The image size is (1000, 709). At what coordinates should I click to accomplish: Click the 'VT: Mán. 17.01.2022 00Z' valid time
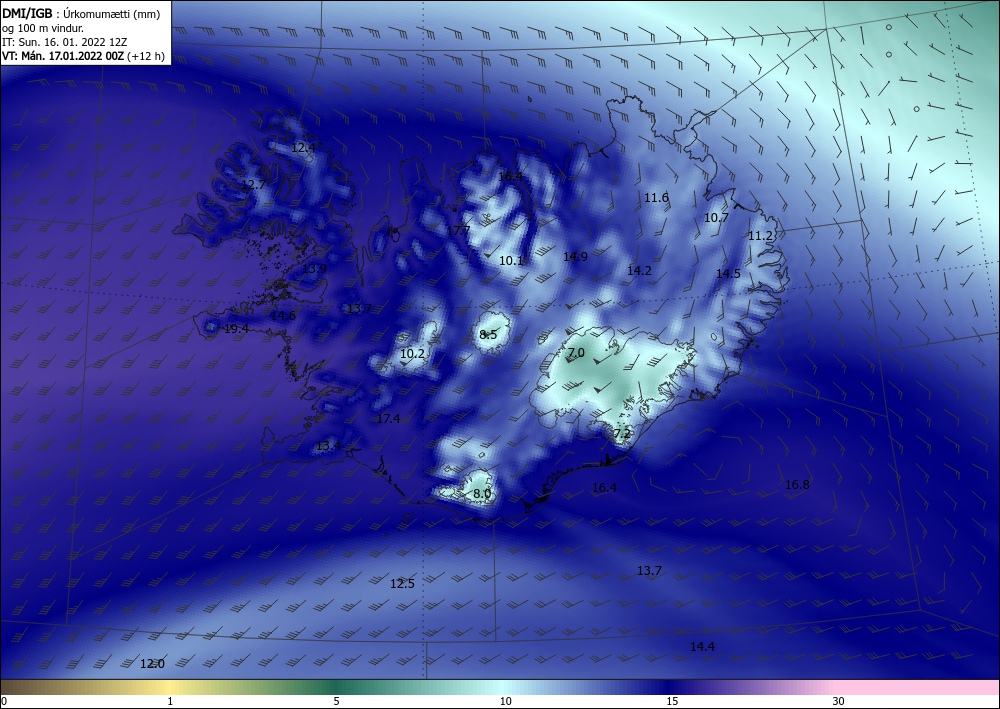[63, 56]
